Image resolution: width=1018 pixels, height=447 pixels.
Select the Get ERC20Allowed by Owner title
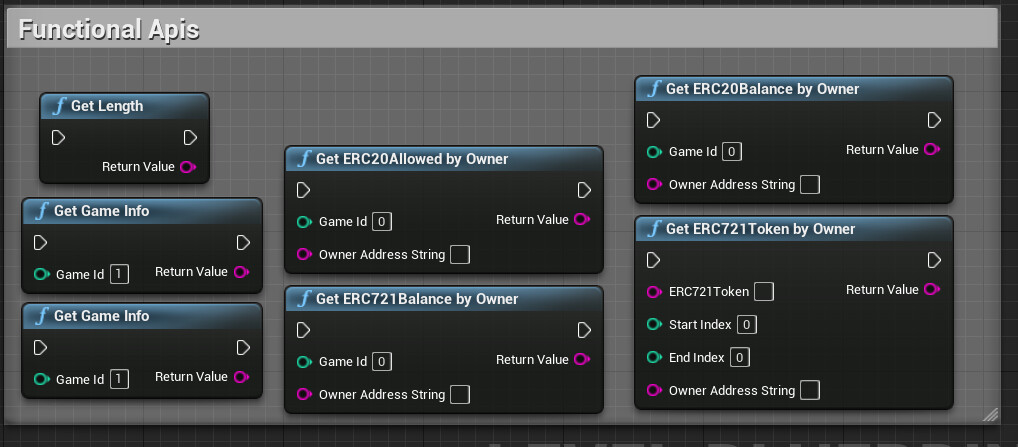412,159
